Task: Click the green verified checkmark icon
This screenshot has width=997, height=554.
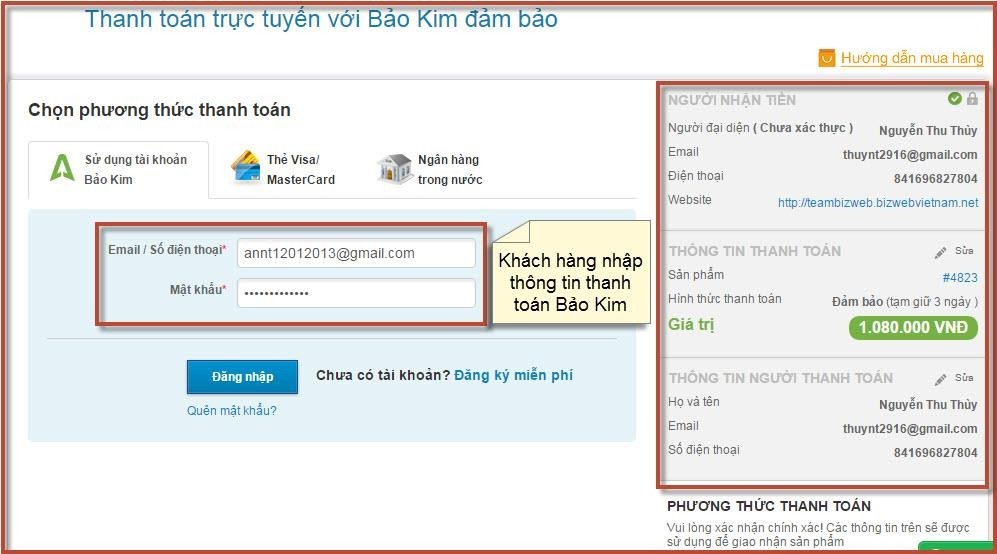Action: (954, 99)
